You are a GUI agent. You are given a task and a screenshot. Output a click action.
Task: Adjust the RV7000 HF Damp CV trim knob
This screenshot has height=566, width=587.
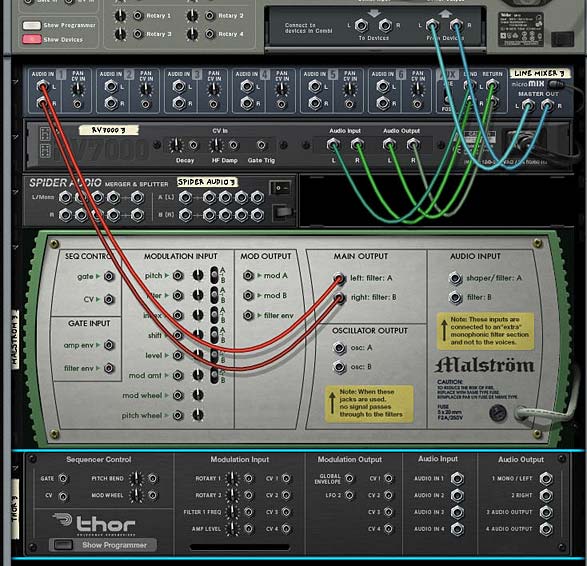point(216,145)
